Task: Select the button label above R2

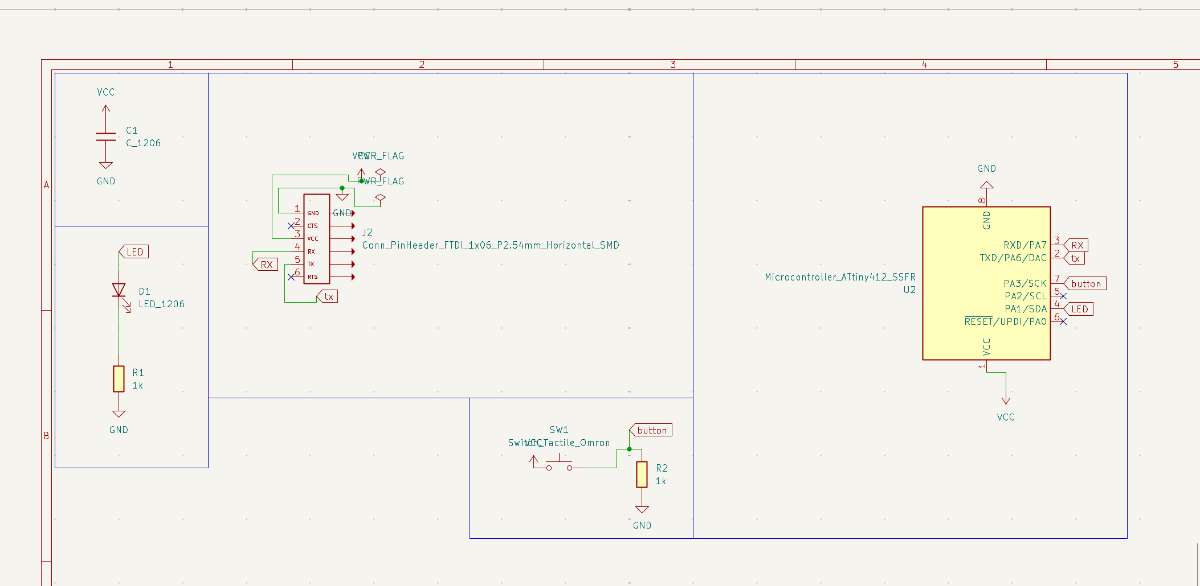Action: 650,430
